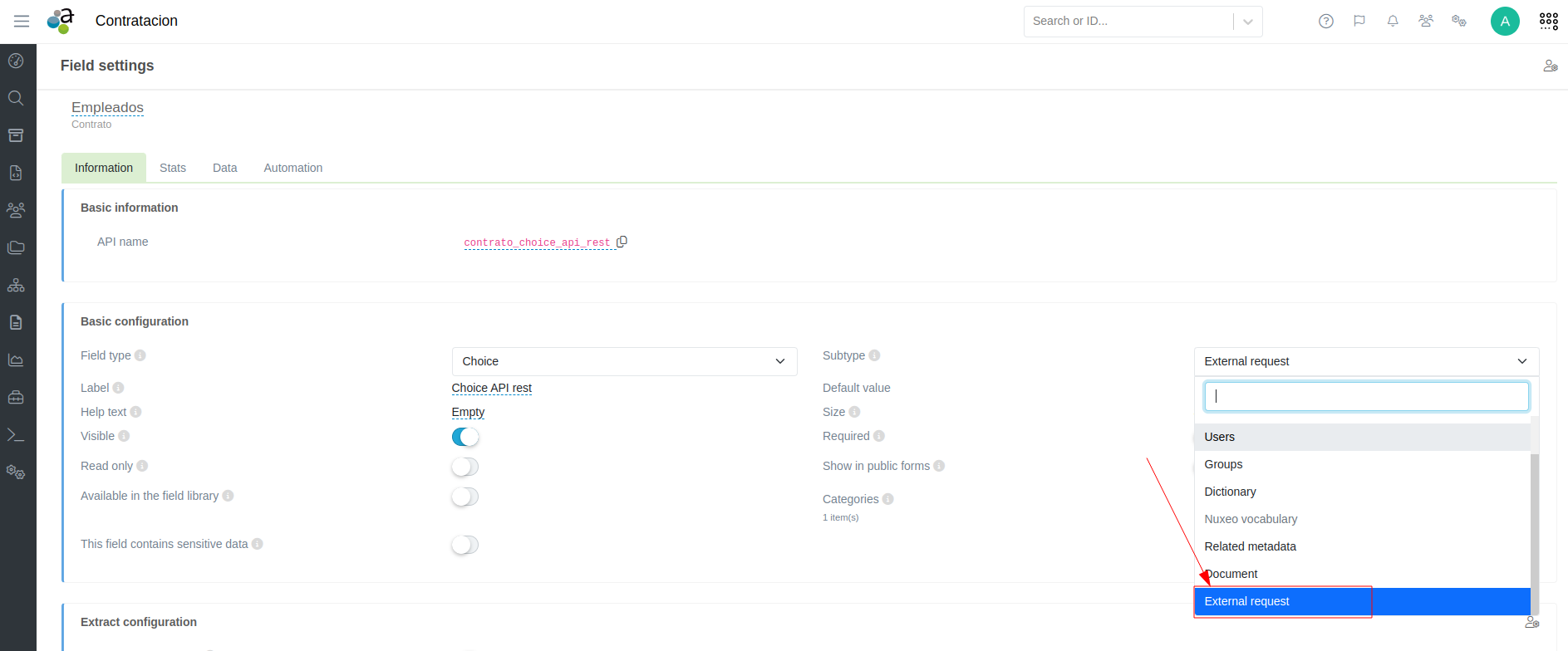The width and height of the screenshot is (1568, 651).
Task: Open the search icon in sidebar
Action: [x=16, y=98]
